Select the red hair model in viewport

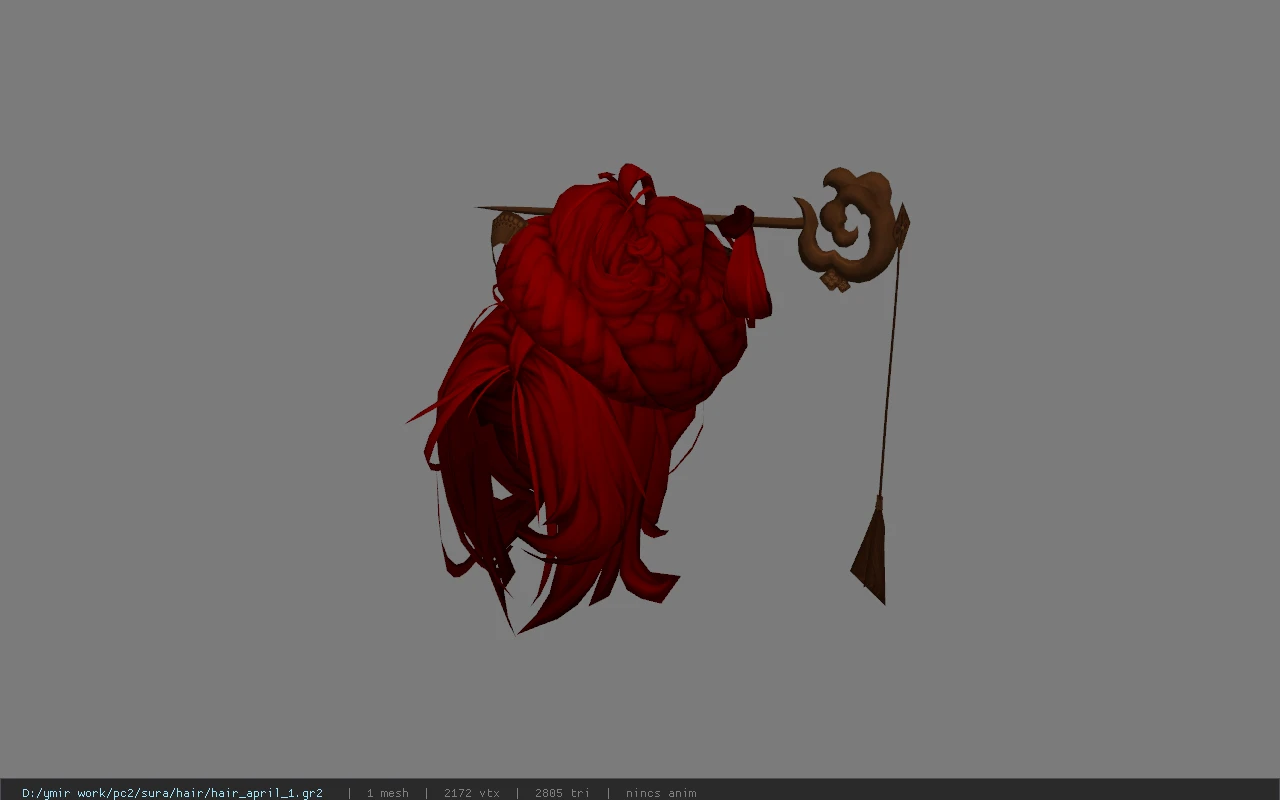590,400
